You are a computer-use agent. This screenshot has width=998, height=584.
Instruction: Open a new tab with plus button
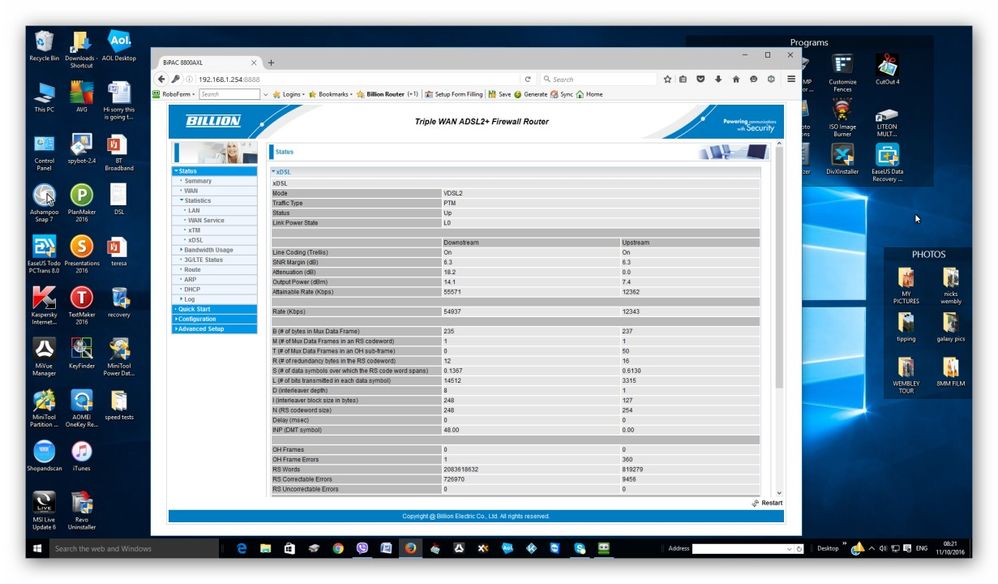click(x=271, y=62)
